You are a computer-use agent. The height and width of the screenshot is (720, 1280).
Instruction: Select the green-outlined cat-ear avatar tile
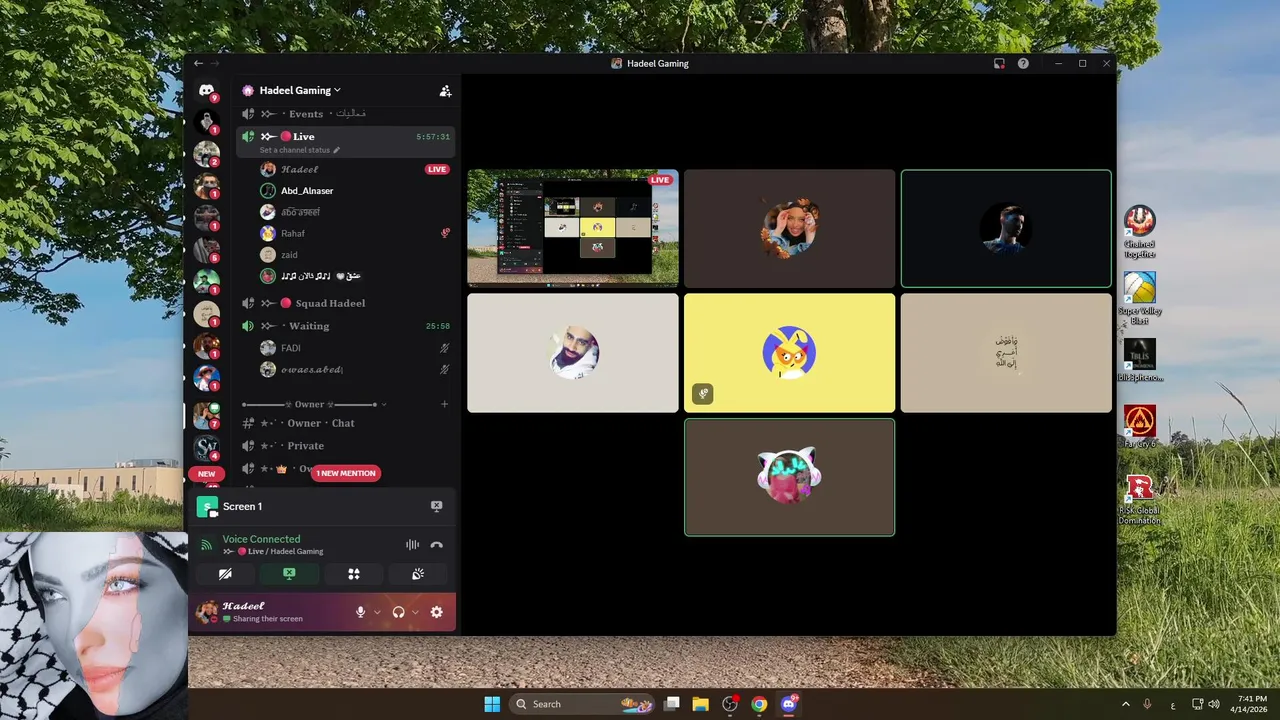pos(789,477)
